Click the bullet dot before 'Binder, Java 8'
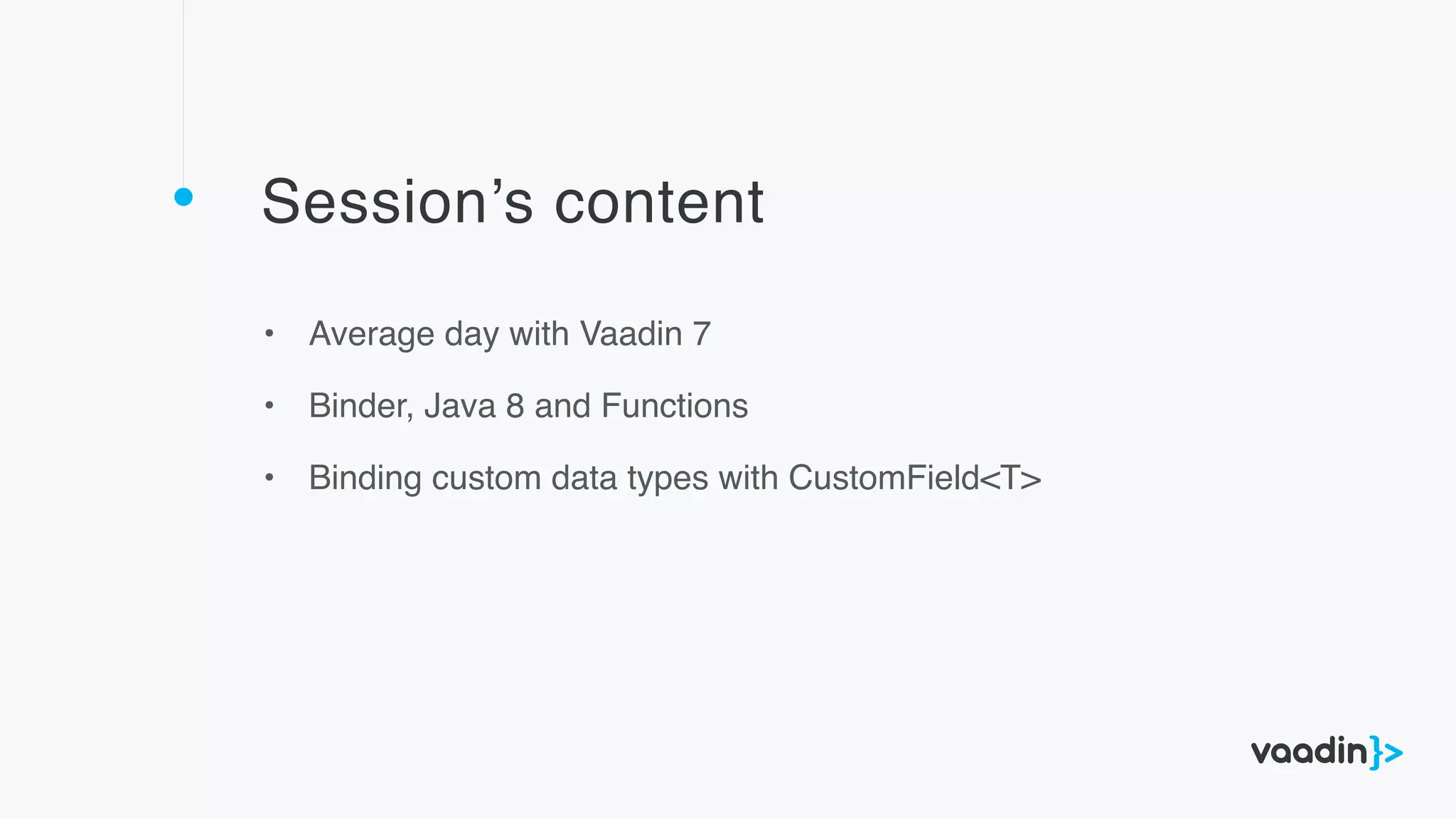Viewport: 1456px width, 819px height. (x=269, y=405)
